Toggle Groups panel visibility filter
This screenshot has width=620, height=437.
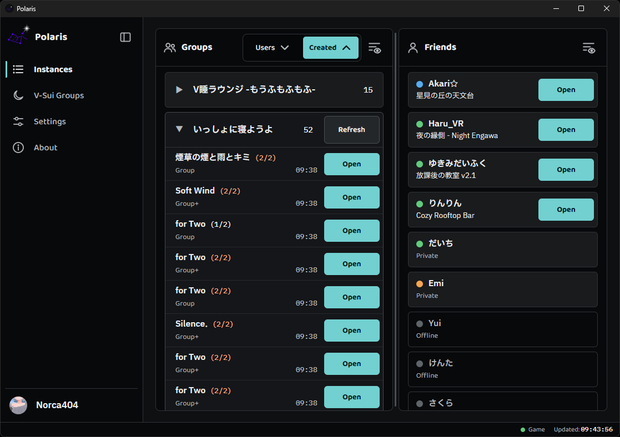374,48
